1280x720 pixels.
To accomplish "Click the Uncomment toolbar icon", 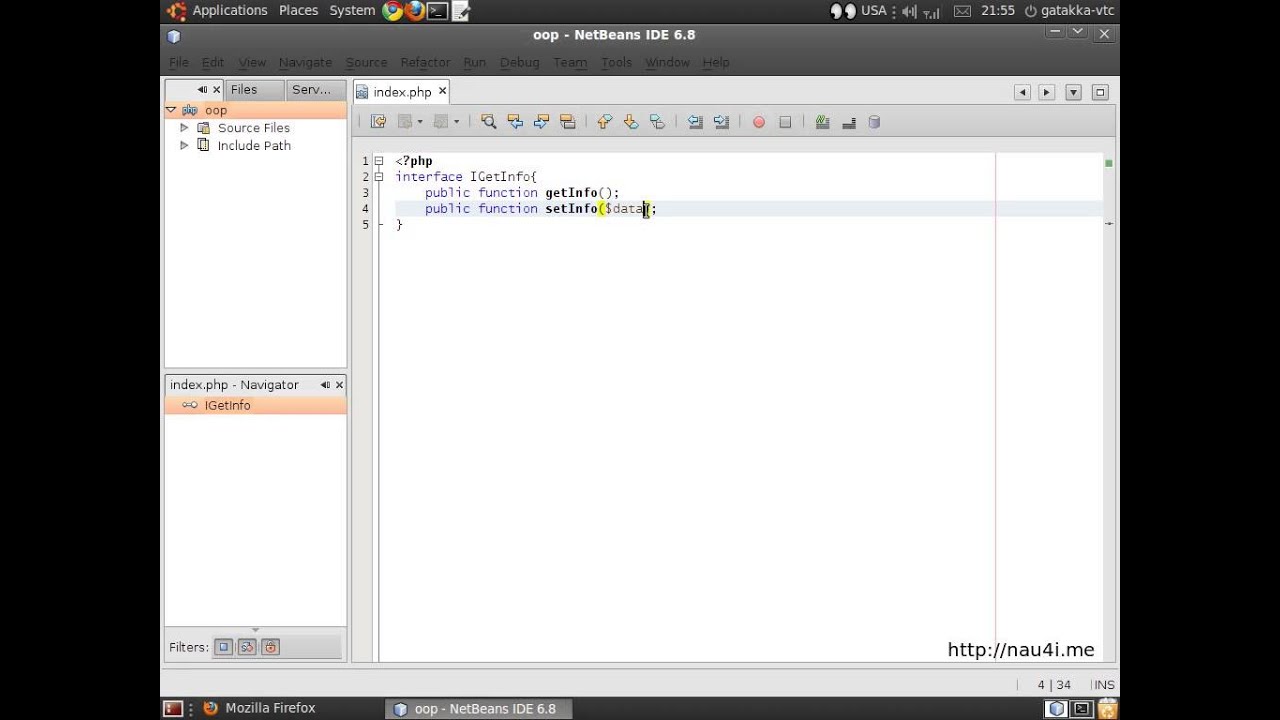I will pos(848,122).
